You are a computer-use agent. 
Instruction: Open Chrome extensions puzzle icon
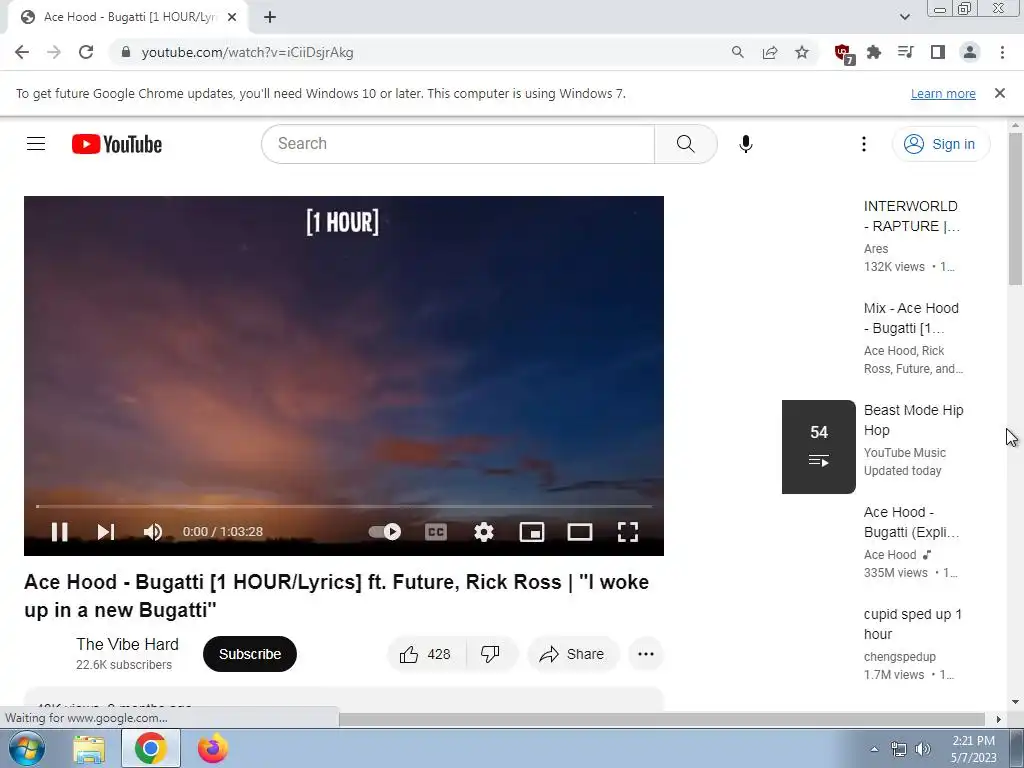coord(874,52)
